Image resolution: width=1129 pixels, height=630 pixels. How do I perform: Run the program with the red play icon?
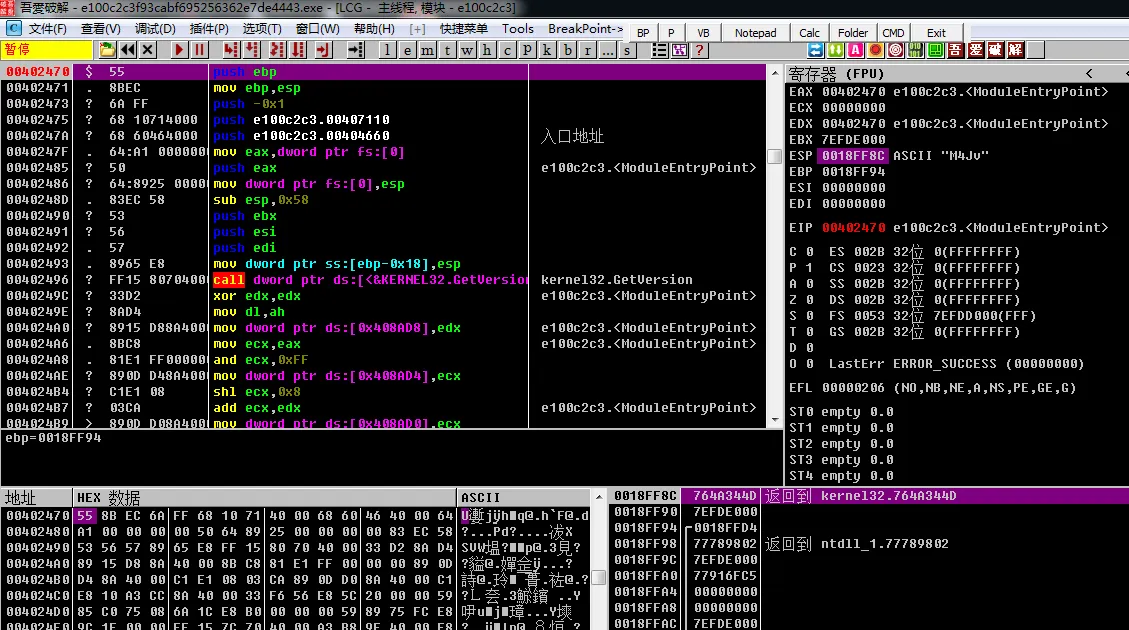(x=179, y=49)
